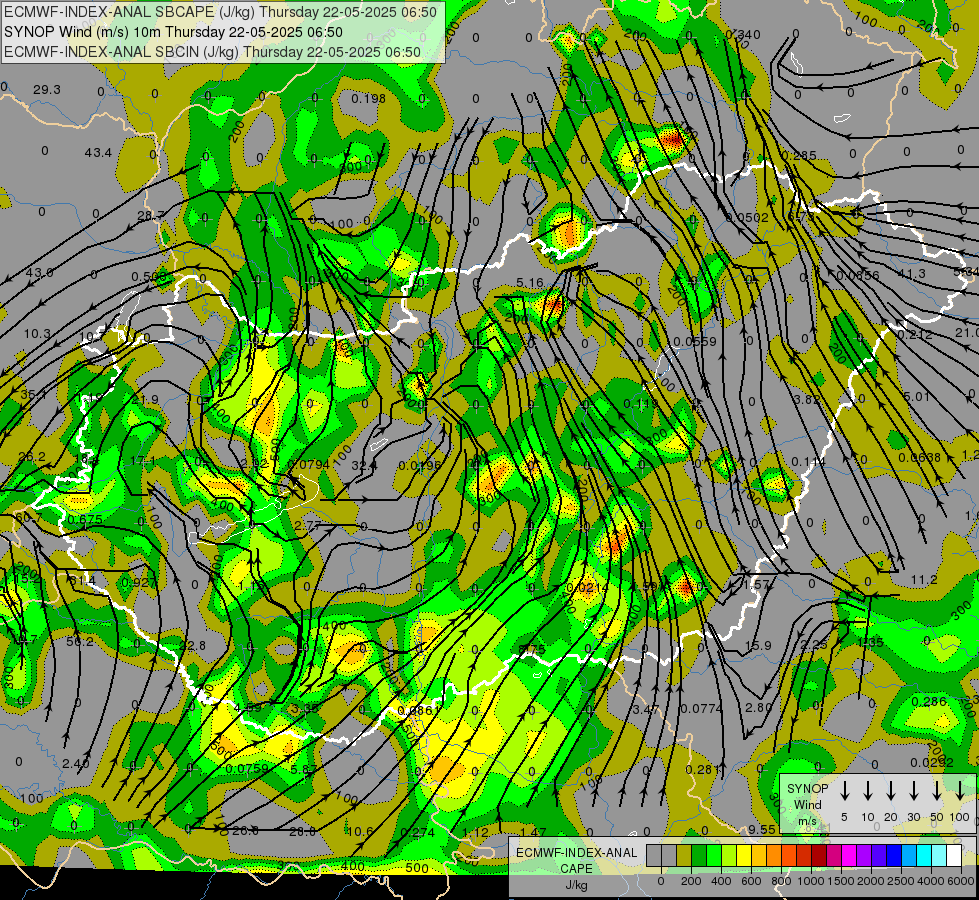The width and height of the screenshot is (979, 900).
Task: Click the 0.274 value on the map
Action: tap(417, 832)
